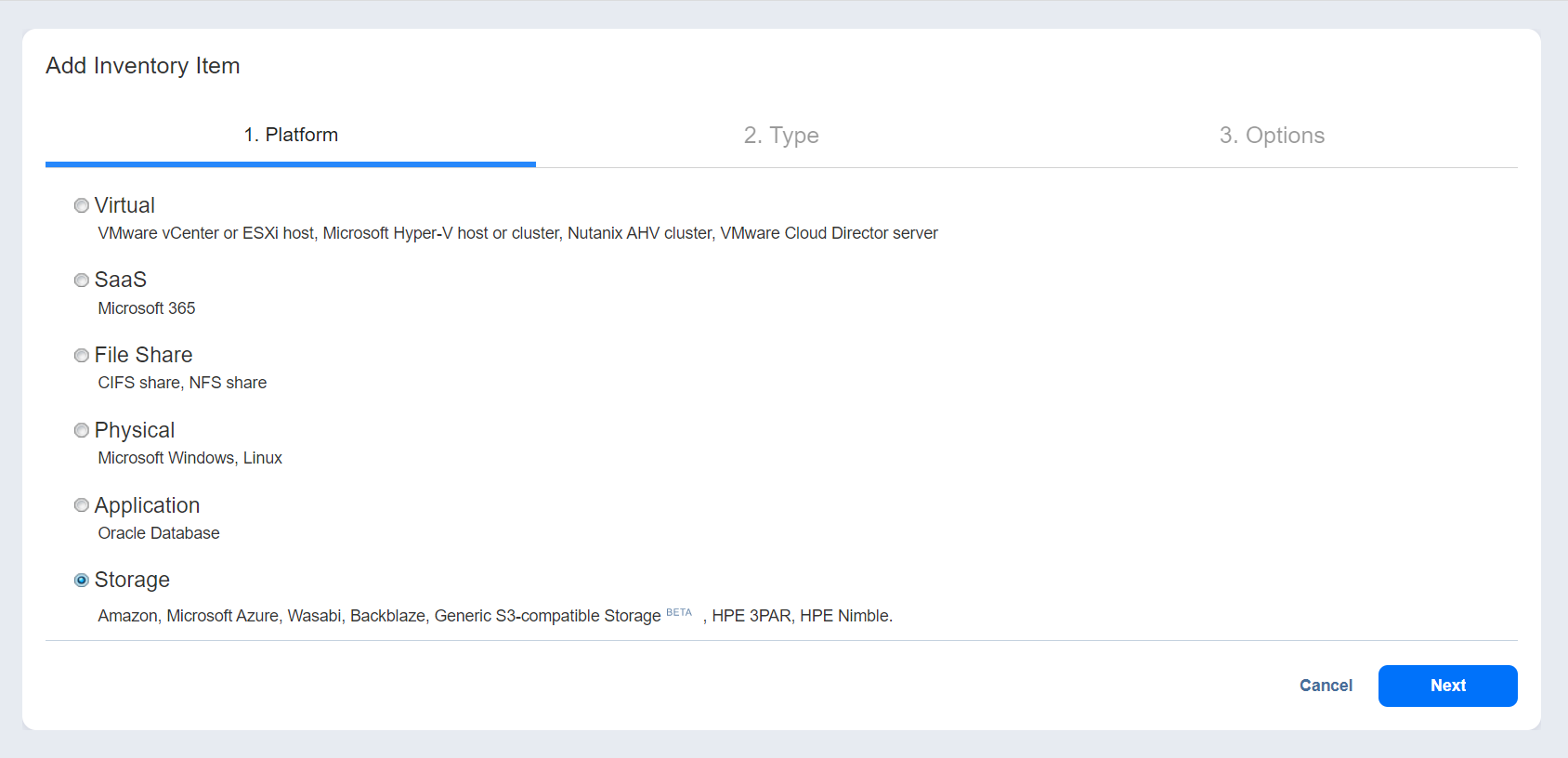The width and height of the screenshot is (1568, 758).
Task: Click the CIFS share, NFS share description
Action: (x=182, y=383)
